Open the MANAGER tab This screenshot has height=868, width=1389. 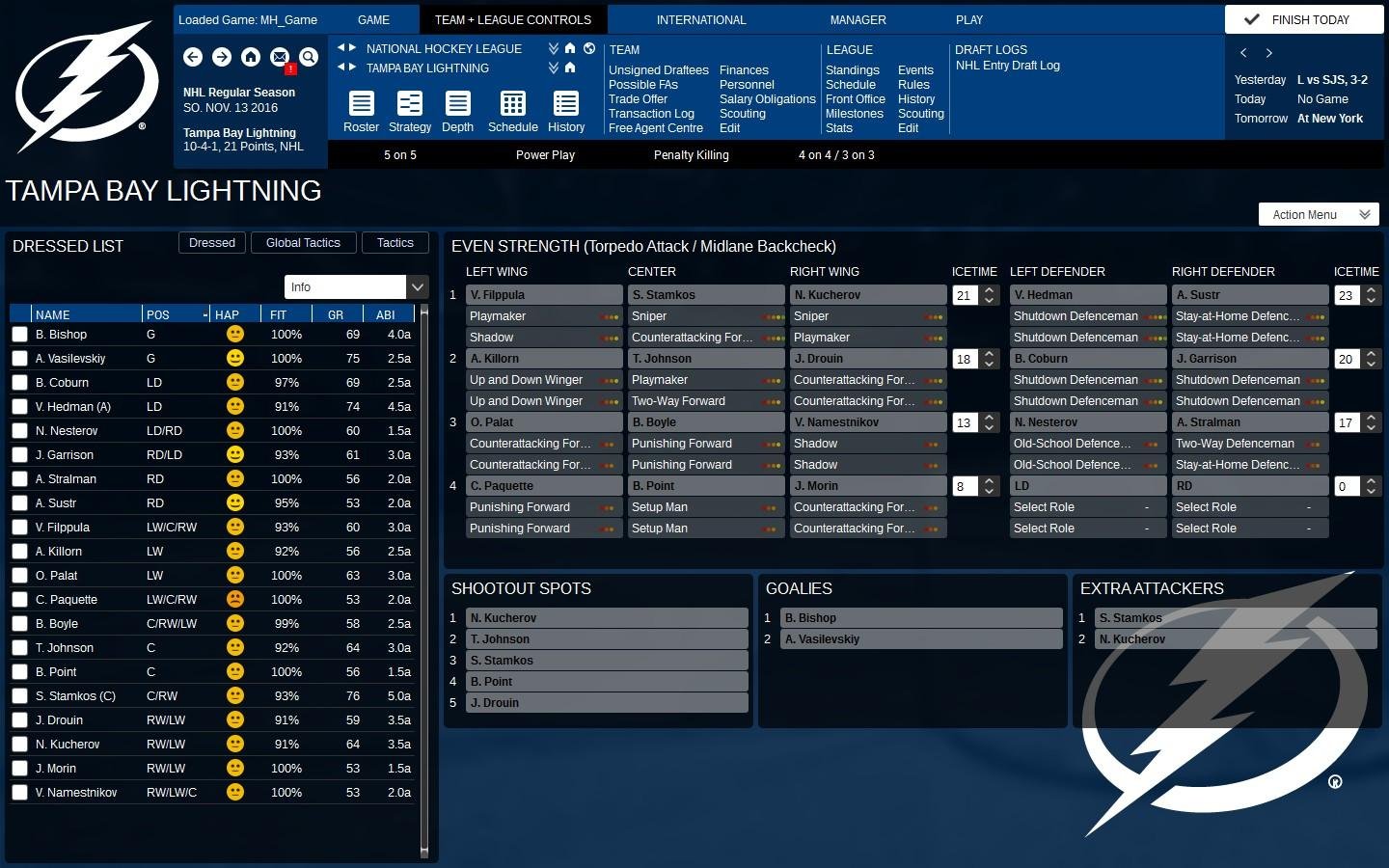tap(858, 19)
